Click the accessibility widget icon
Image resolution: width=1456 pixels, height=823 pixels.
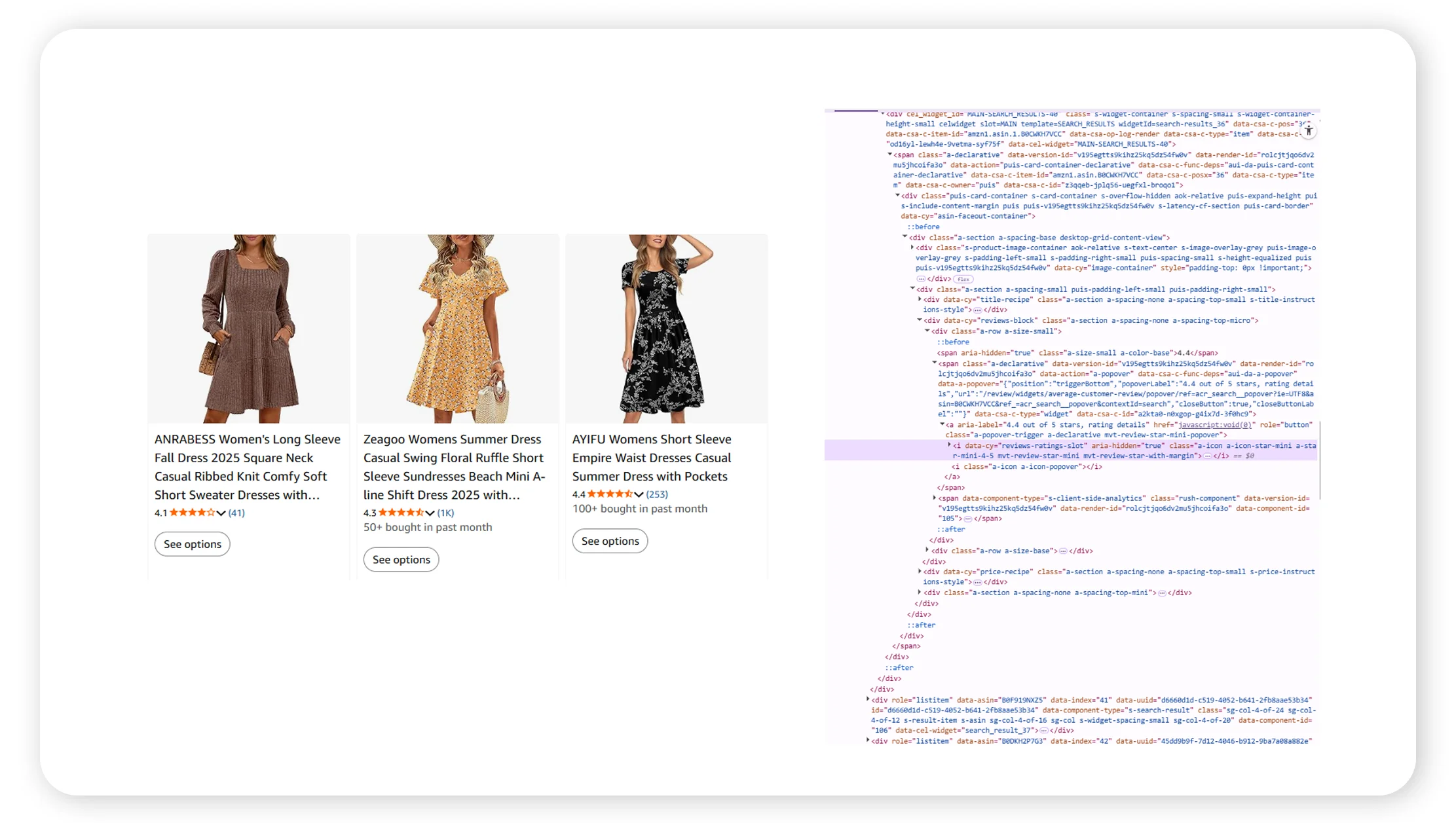click(x=1309, y=131)
